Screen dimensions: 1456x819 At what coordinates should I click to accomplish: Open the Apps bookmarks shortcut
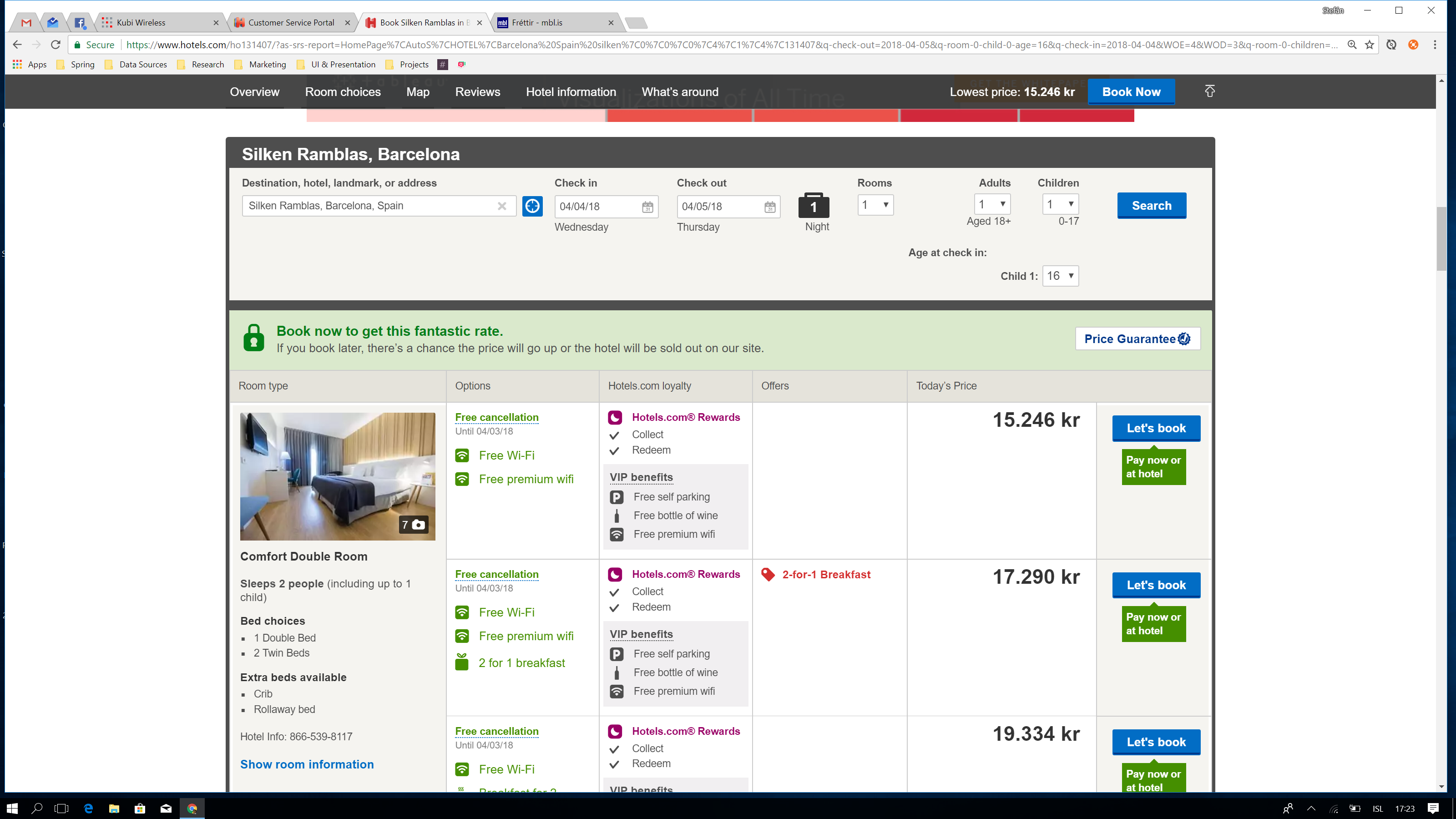coord(30,65)
